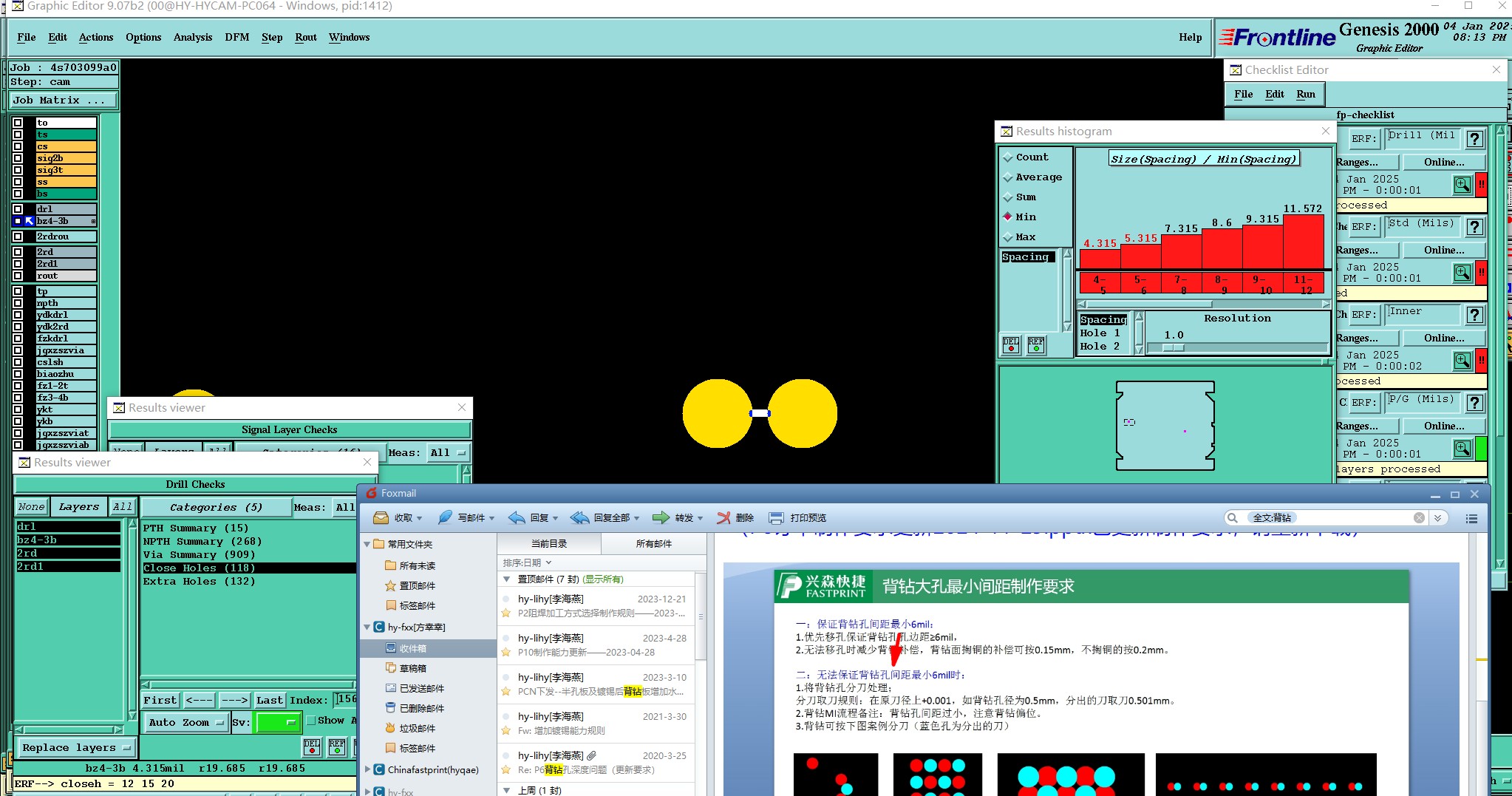Click help question mark for P/G ERF

[x=1474, y=403]
